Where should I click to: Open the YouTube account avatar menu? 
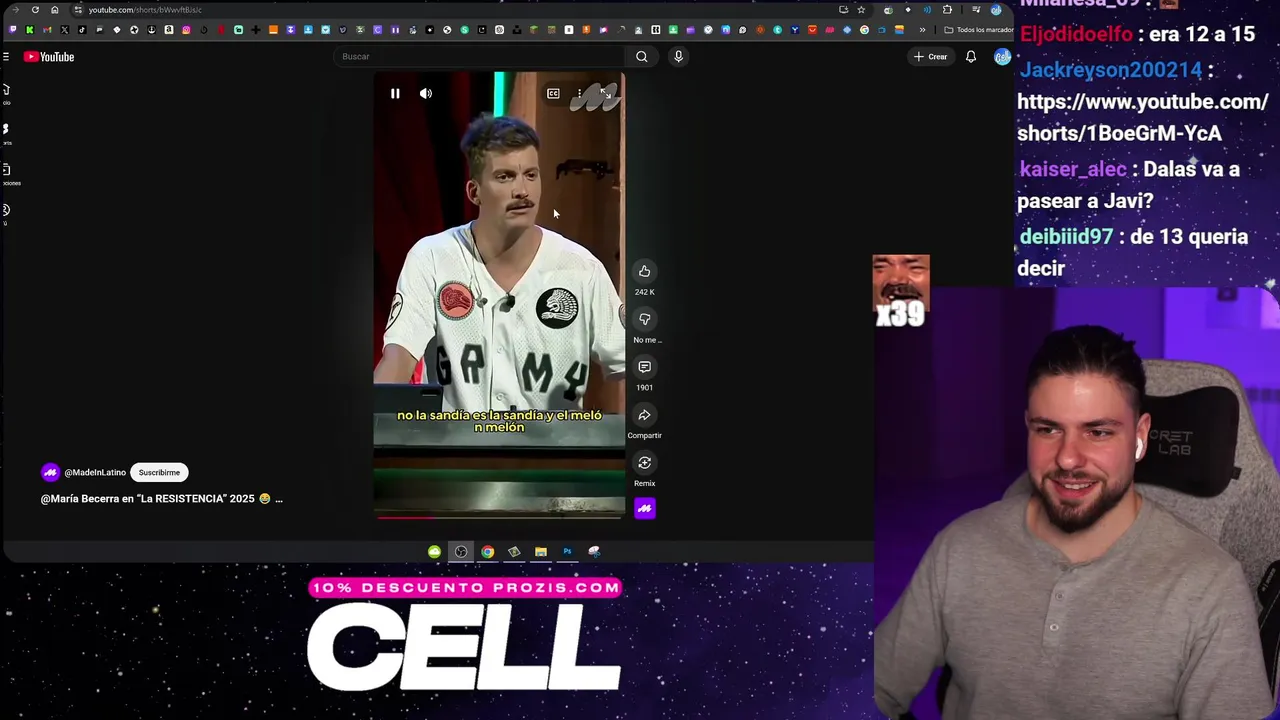click(x=1002, y=57)
